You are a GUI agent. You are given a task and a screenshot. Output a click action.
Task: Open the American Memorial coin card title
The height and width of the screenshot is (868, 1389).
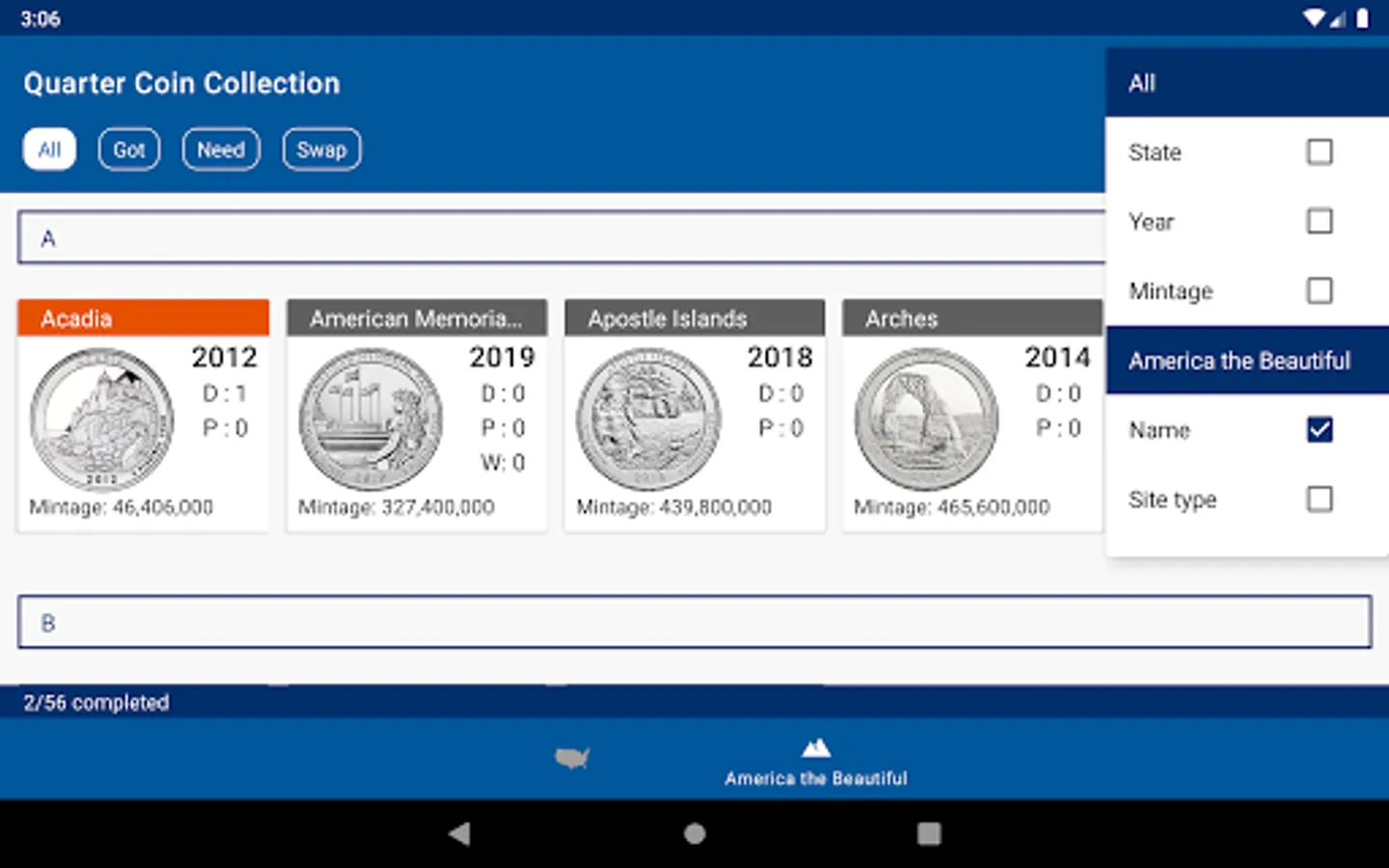(x=417, y=318)
